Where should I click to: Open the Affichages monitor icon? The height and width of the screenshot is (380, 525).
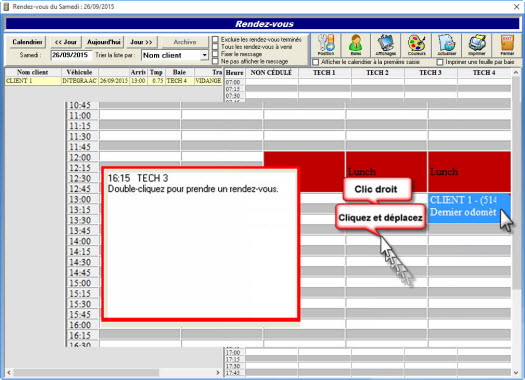click(x=386, y=45)
